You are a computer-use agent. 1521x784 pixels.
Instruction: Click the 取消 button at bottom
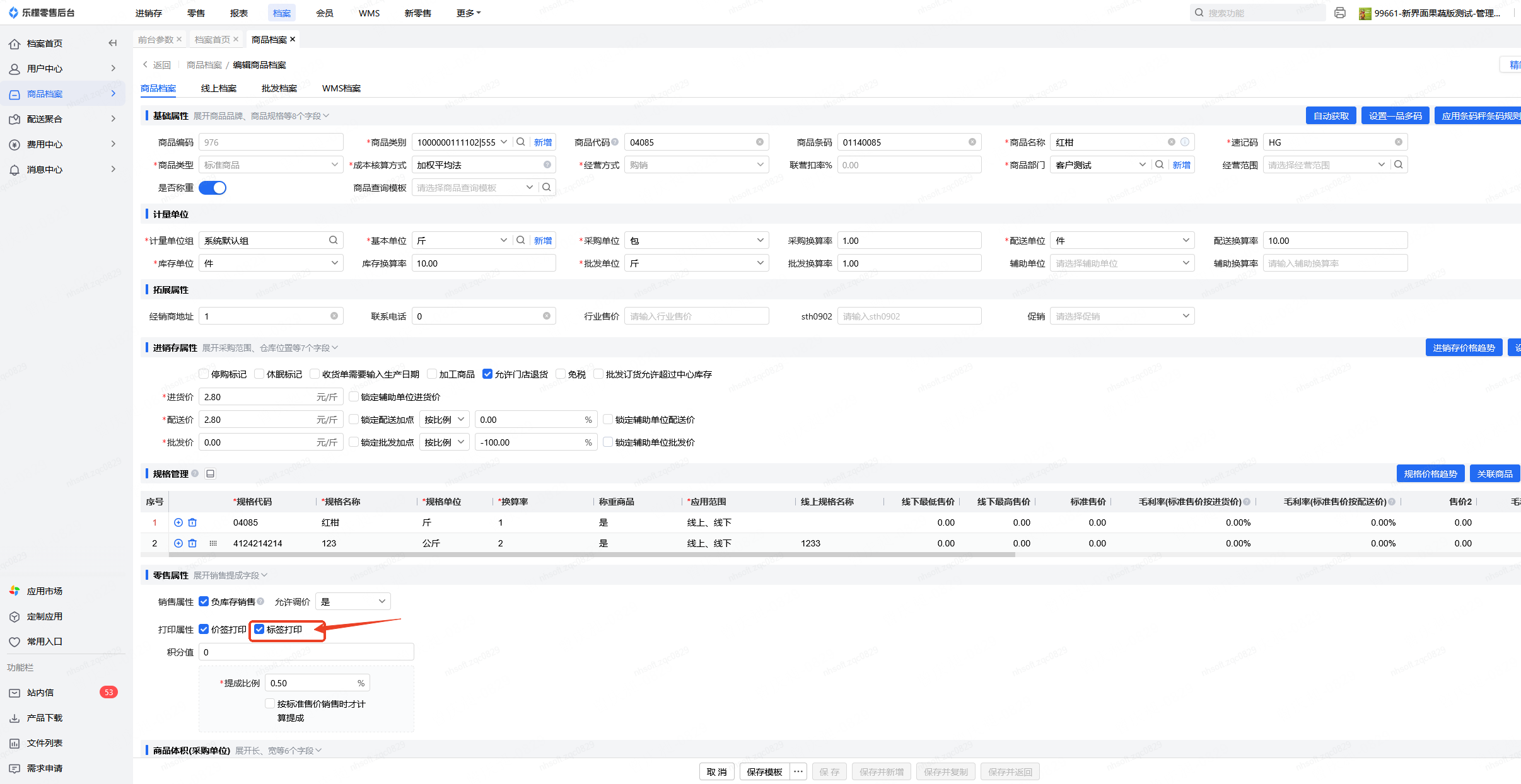(716, 772)
